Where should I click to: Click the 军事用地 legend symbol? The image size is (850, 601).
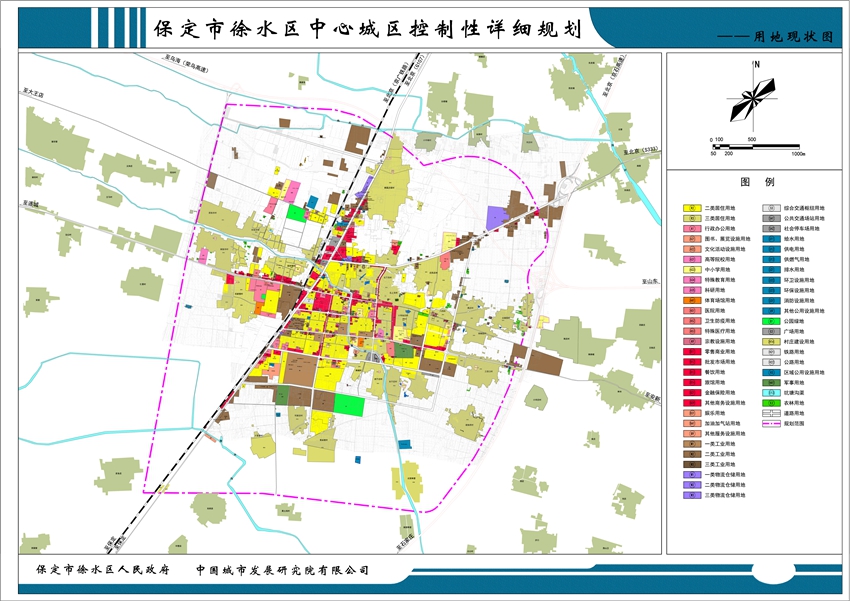771,383
